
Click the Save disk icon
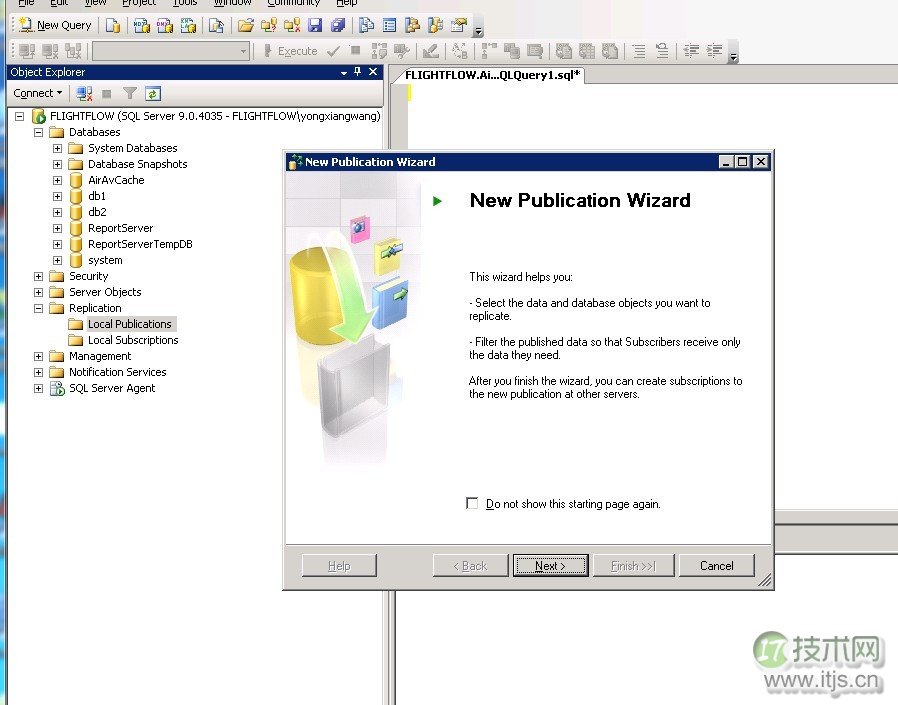(315, 25)
